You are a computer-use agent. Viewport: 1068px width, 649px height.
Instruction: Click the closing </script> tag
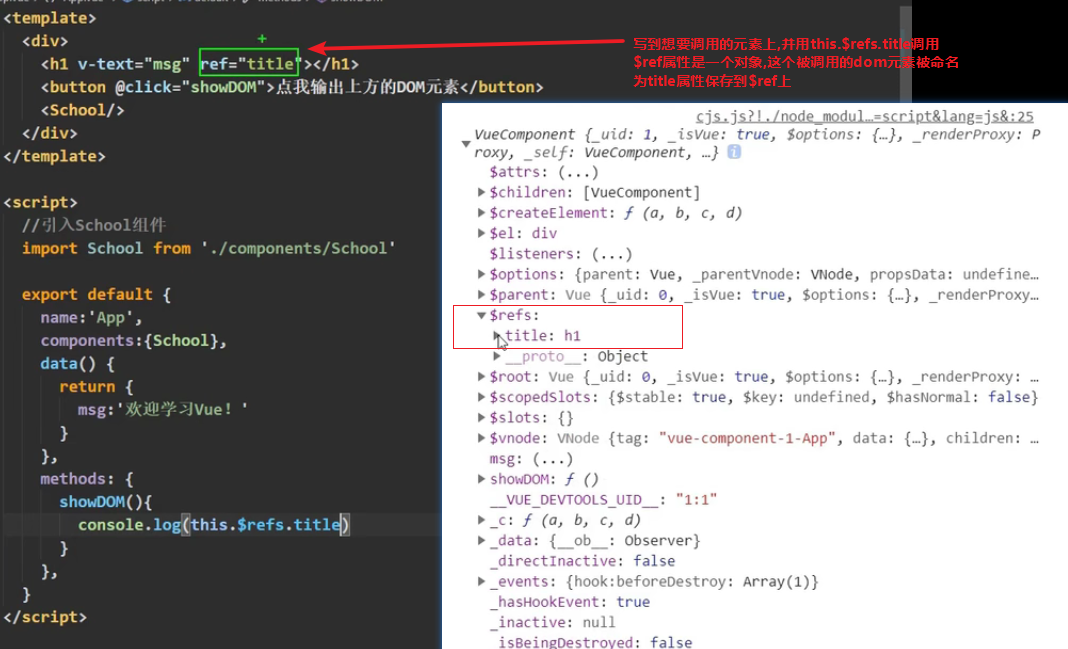click(45, 617)
